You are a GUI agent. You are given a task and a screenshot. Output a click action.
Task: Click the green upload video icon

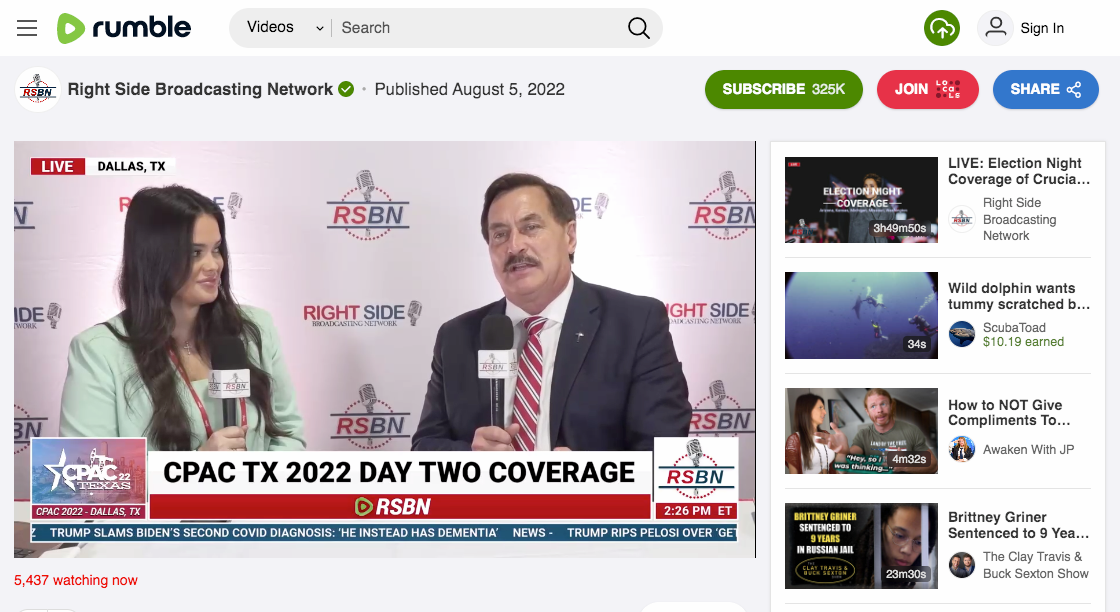point(941,28)
